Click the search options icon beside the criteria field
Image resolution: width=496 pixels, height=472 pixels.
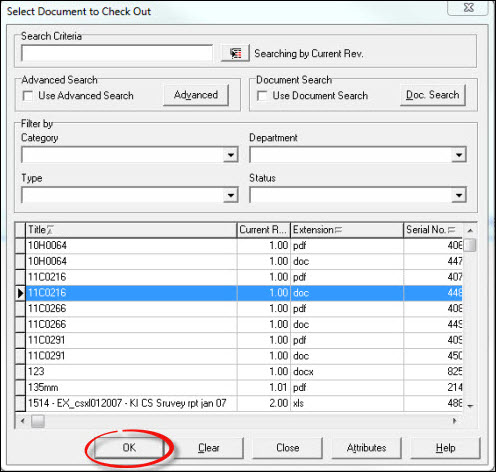pyautogui.click(x=235, y=53)
